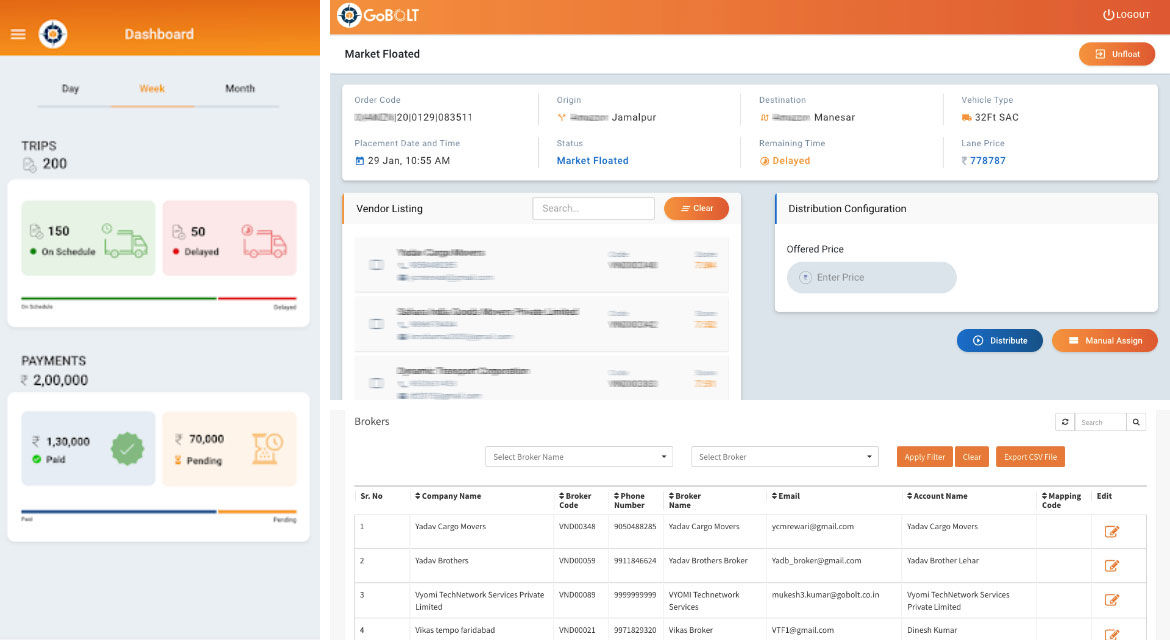Click the email ycmrewari@gmail.com
1170x640 pixels.
[x=813, y=527]
